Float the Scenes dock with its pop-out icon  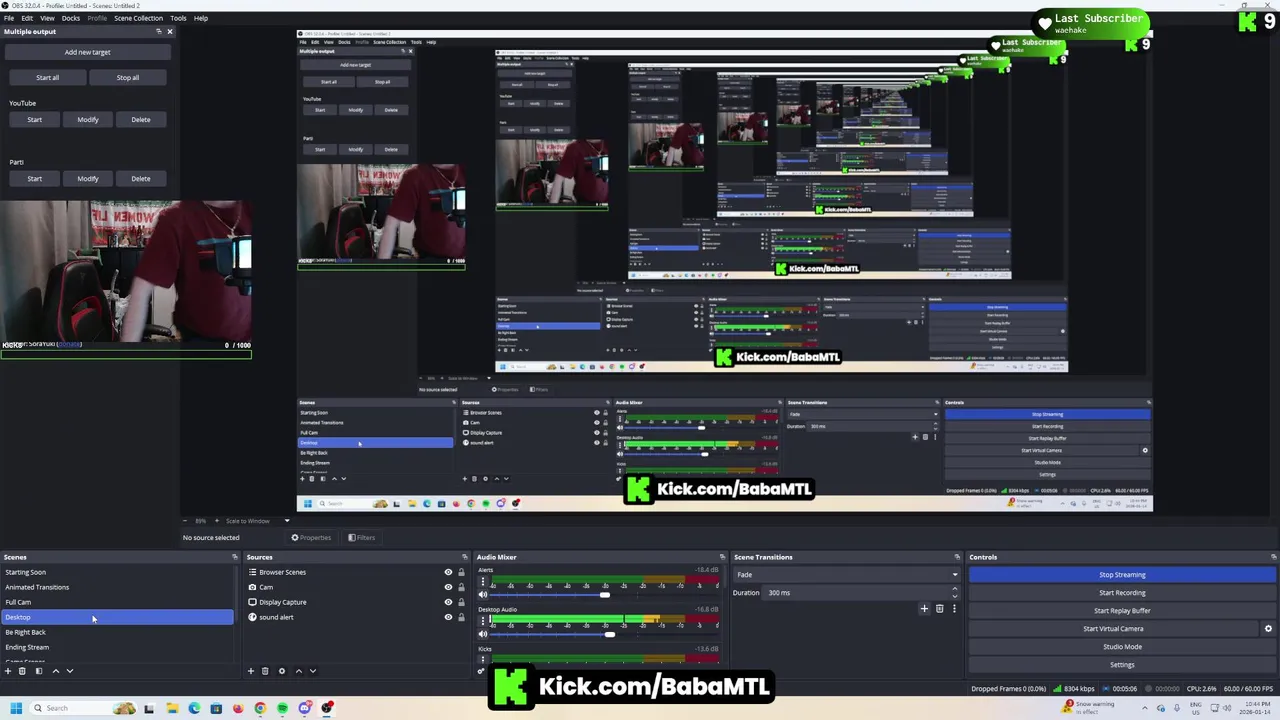(235, 557)
